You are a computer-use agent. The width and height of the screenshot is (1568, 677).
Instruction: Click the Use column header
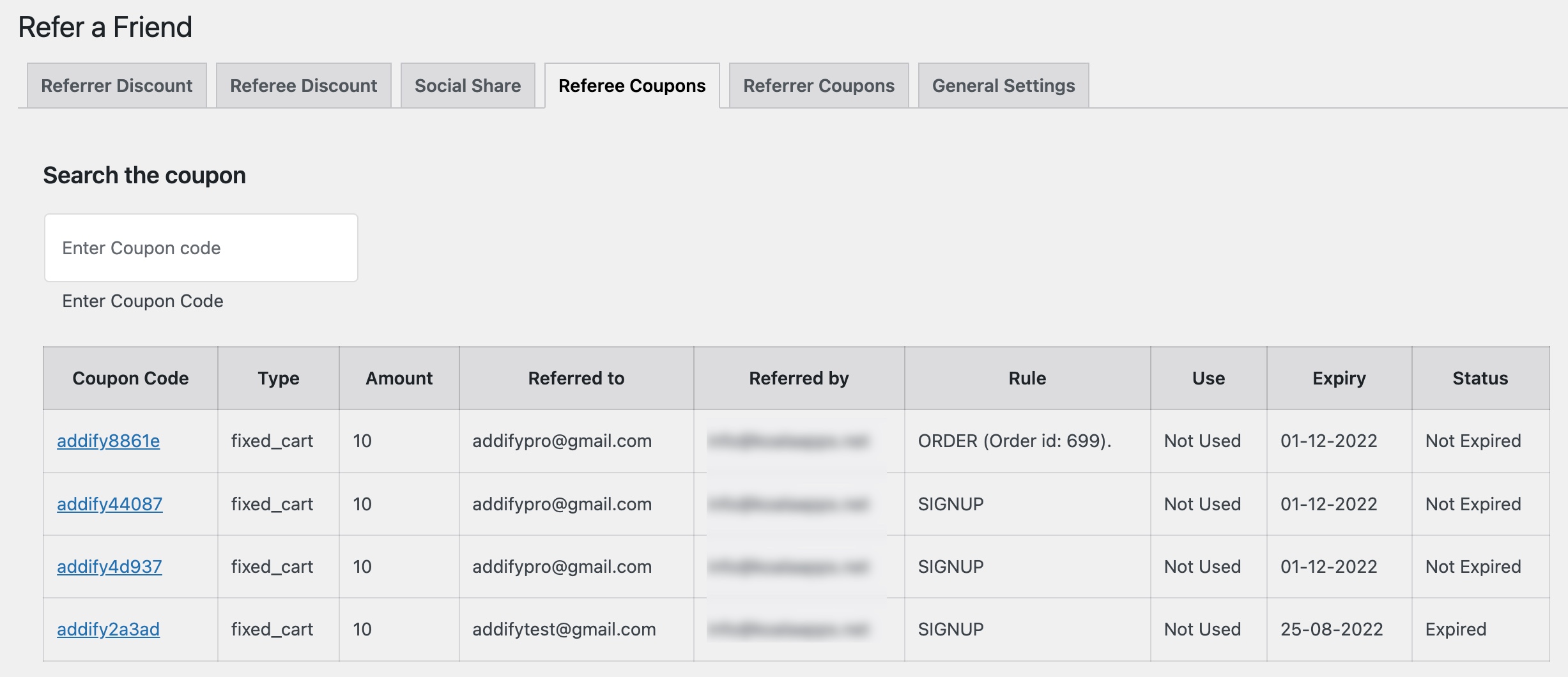[1208, 377]
